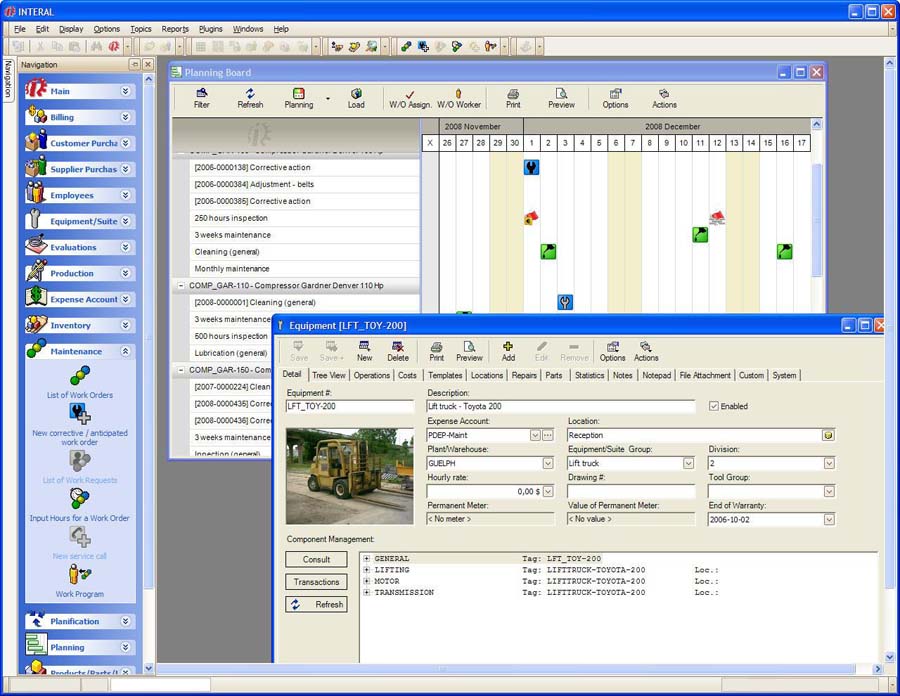The image size is (900, 696).
Task: Click Filter icon in Planning Board toolbar
Action: click(201, 99)
